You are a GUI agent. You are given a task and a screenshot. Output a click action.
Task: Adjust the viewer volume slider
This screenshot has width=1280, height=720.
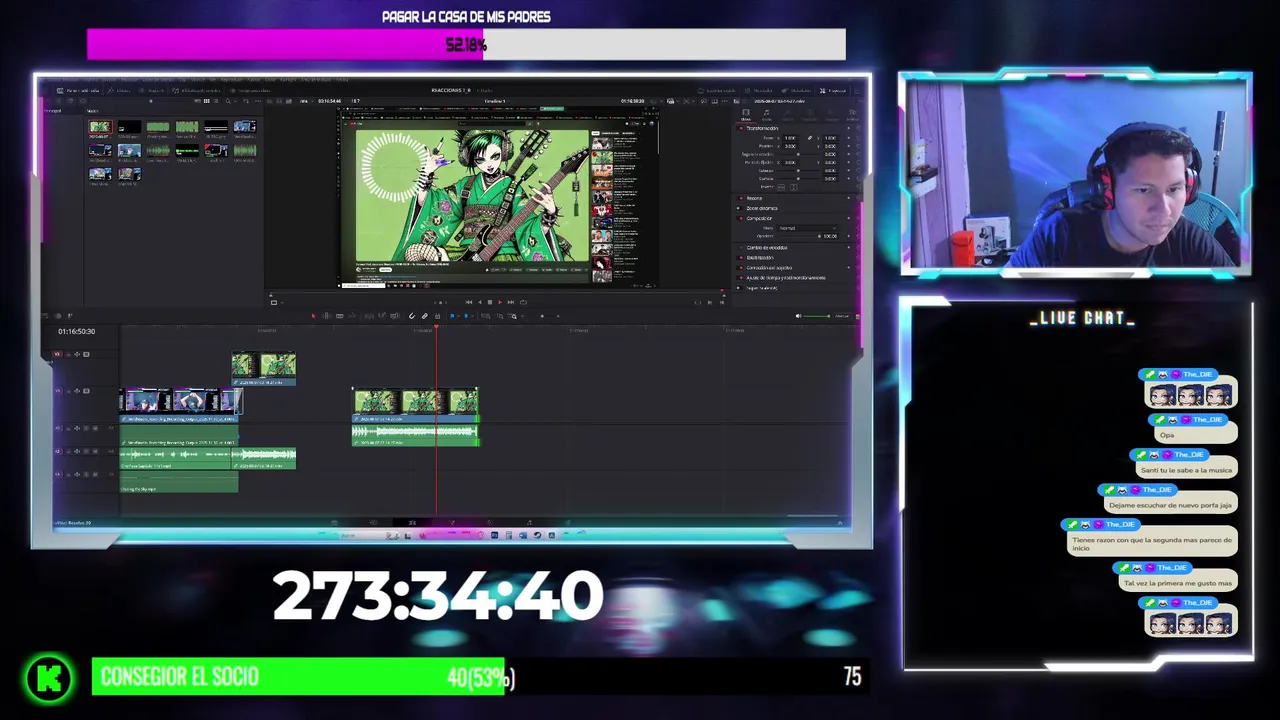click(817, 316)
